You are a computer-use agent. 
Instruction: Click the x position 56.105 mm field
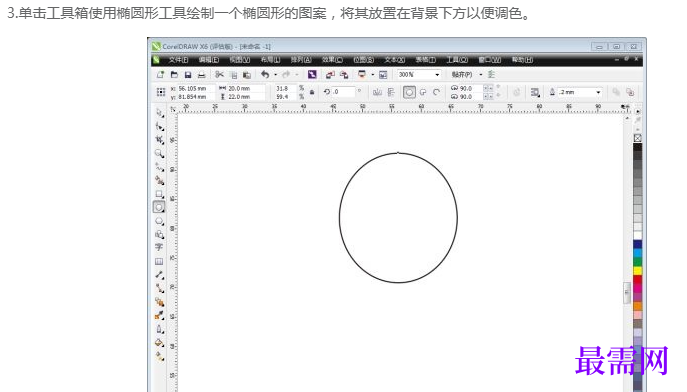(x=196, y=88)
